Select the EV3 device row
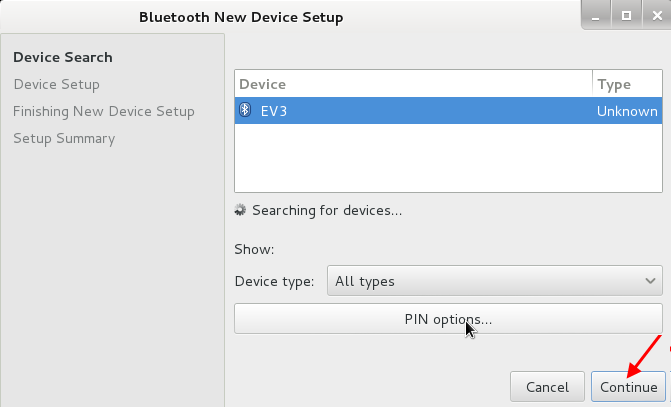The image size is (671, 407). tap(448, 110)
